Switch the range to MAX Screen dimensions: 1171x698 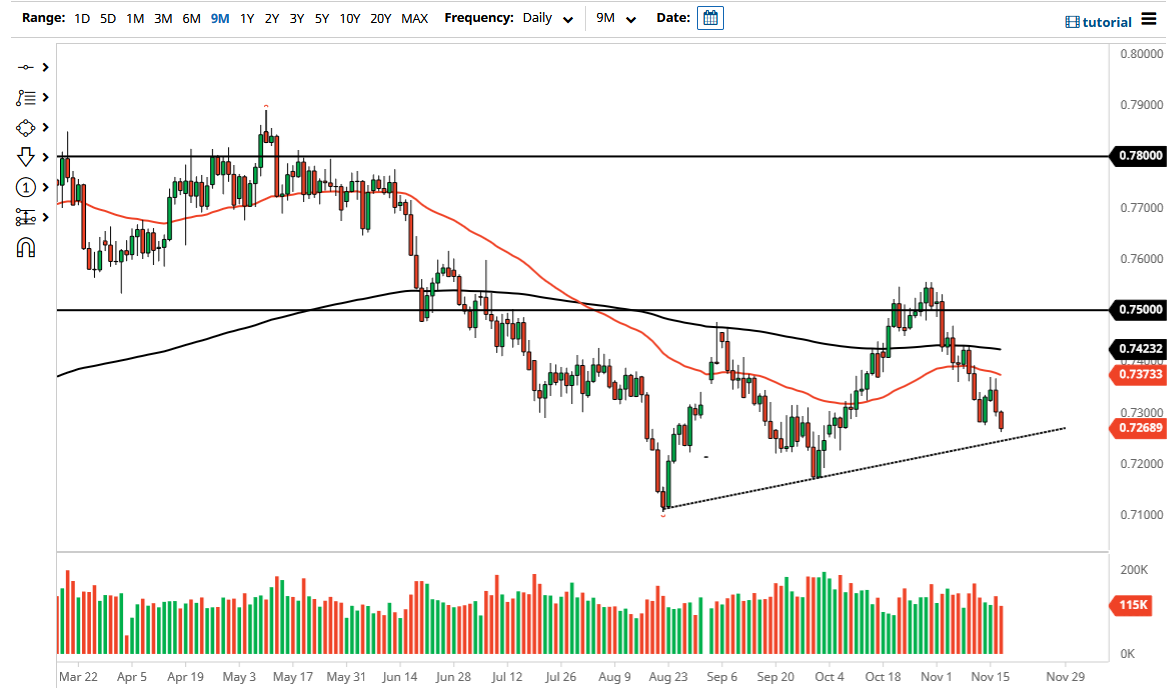pyautogui.click(x=414, y=18)
